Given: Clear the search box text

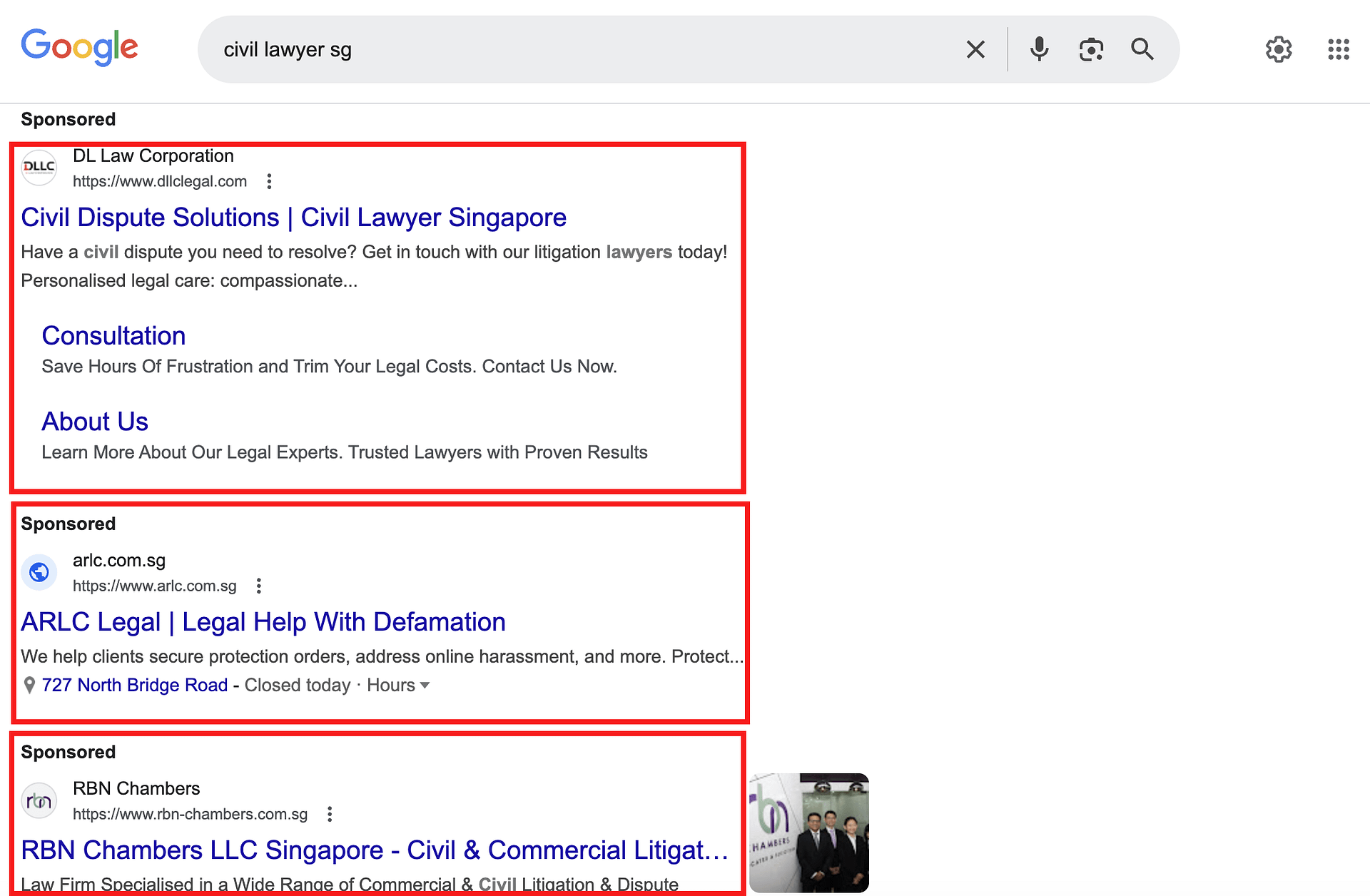Looking at the screenshot, I should click(x=975, y=49).
